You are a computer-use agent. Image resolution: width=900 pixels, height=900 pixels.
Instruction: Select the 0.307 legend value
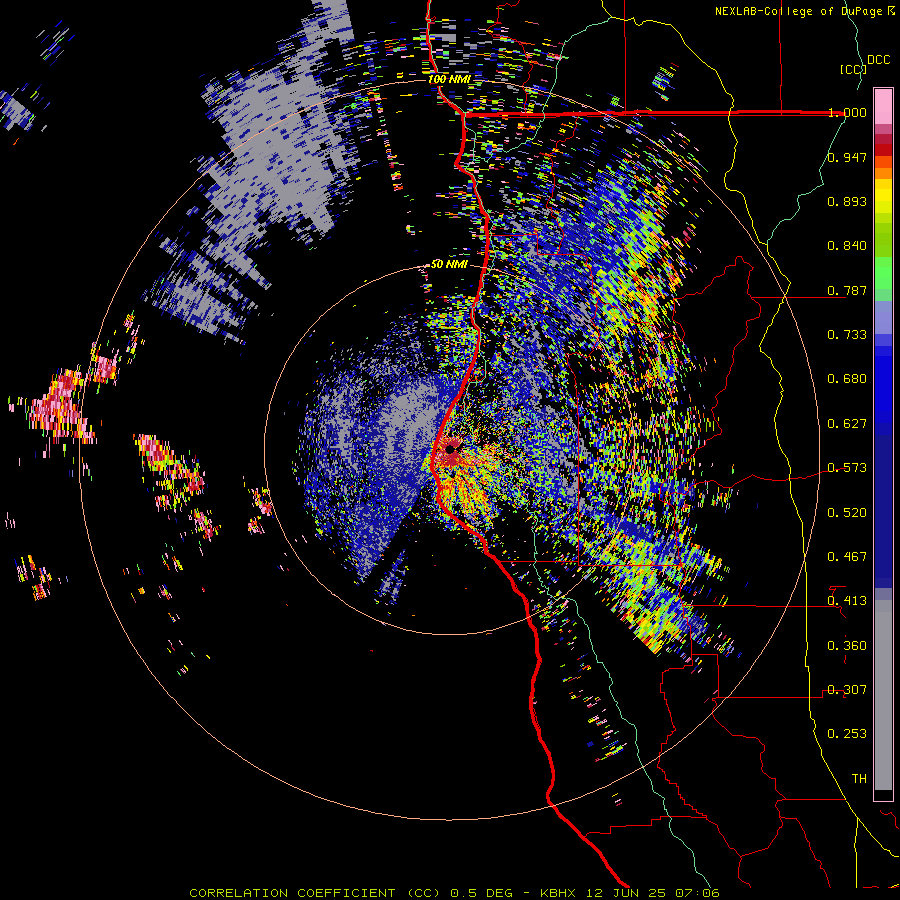click(x=847, y=690)
